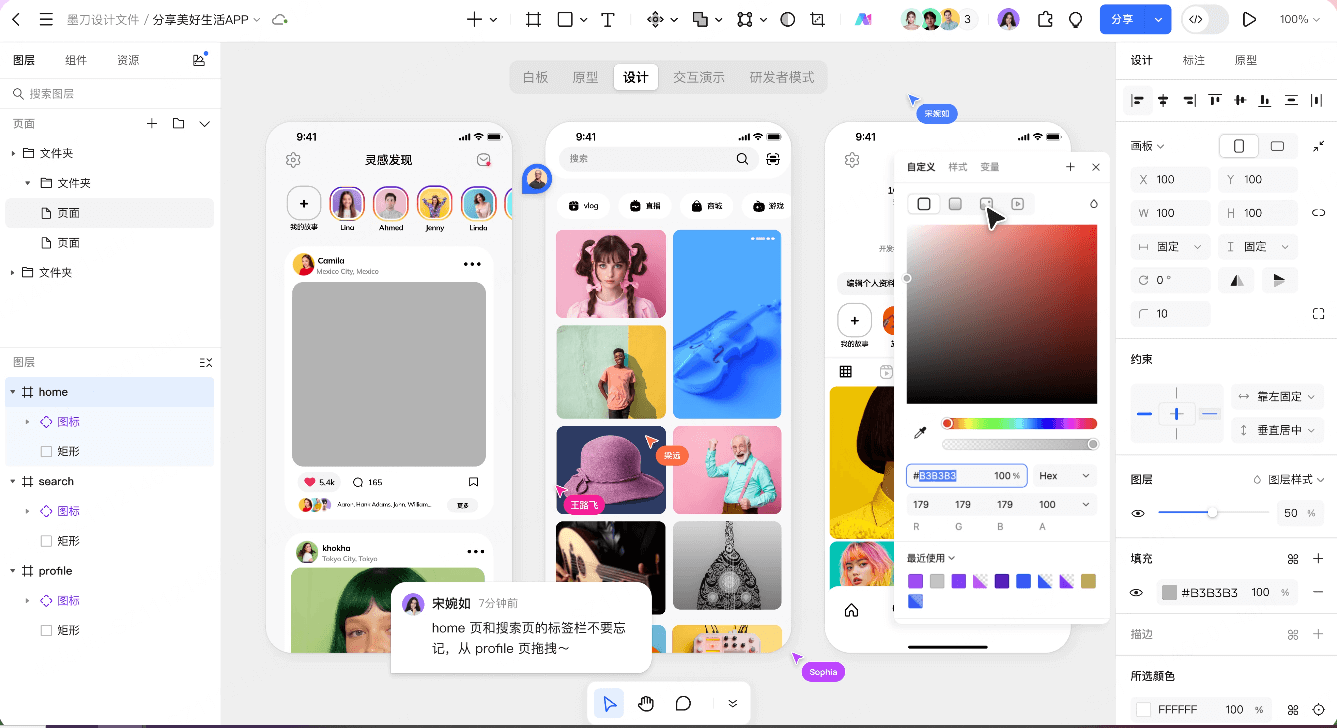Close the color picker panel
The image size is (1337, 728).
[x=1096, y=167]
